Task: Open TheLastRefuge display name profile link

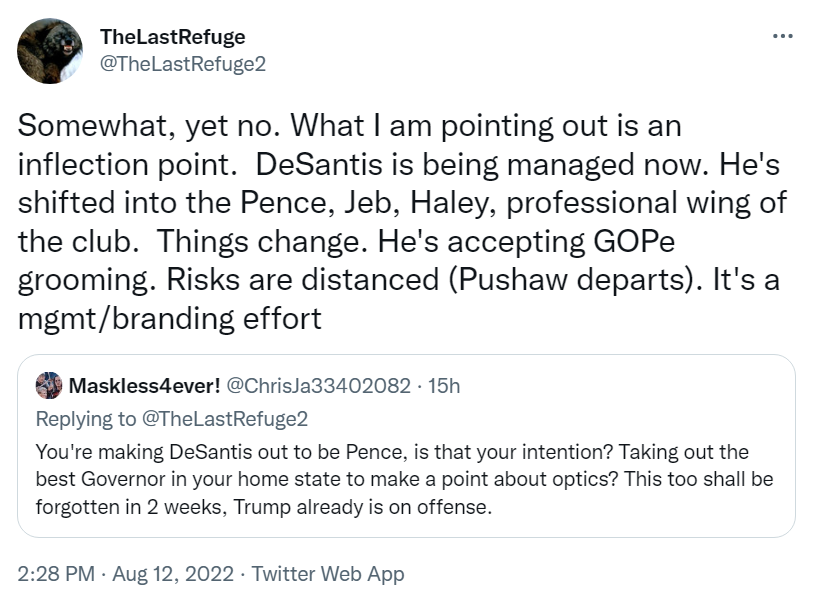Action: click(x=173, y=37)
